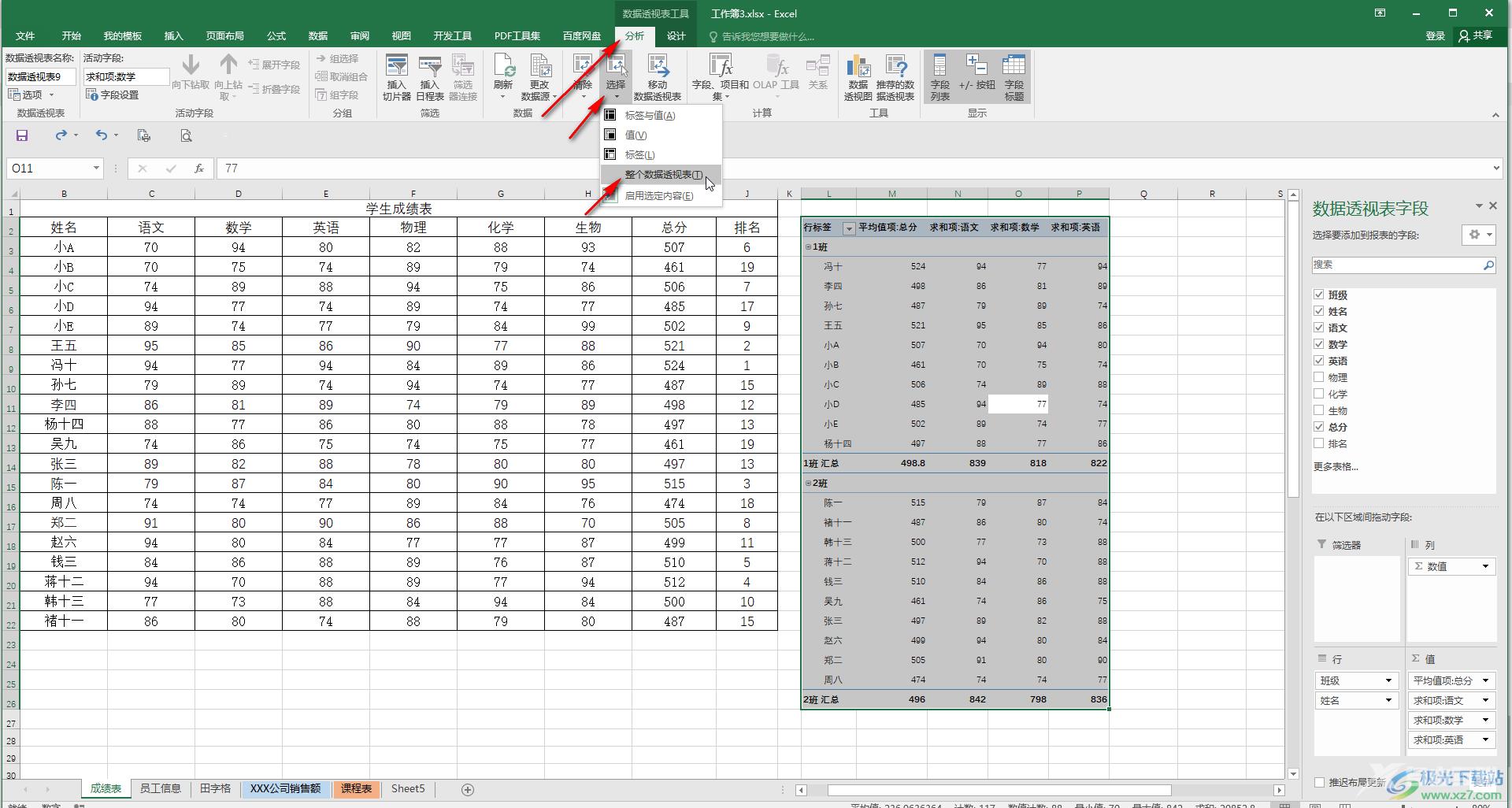Open the Name Box dropdown
The image size is (1512, 808).
click(x=96, y=168)
